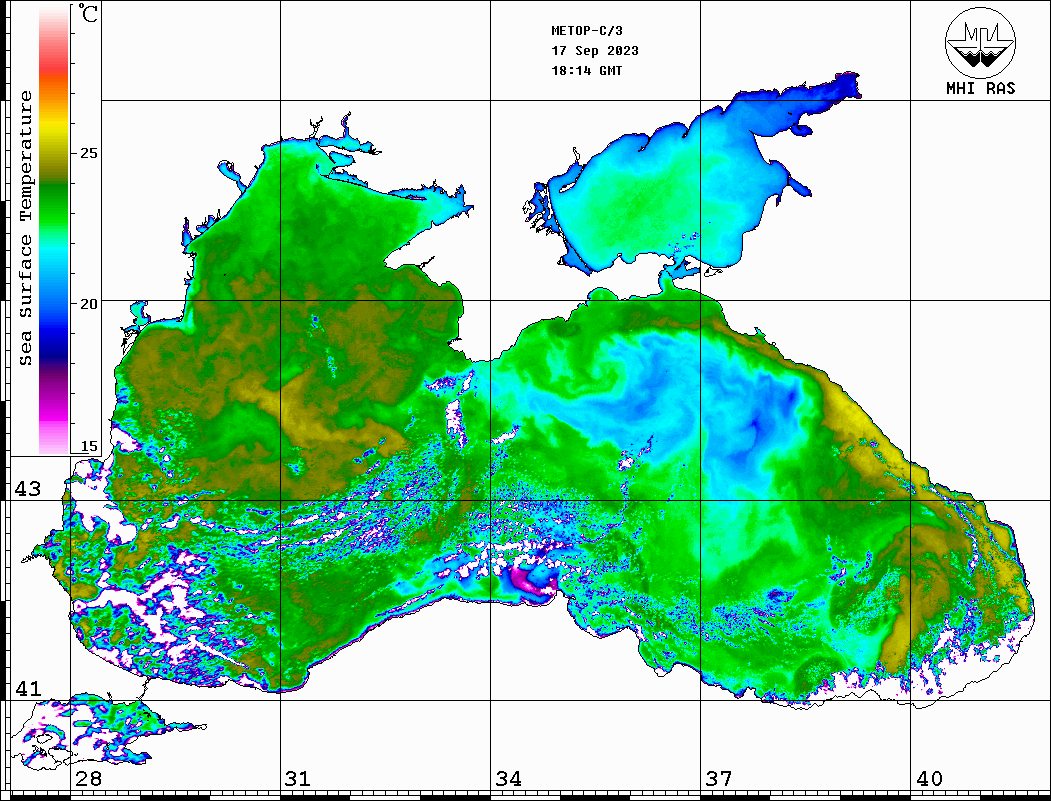Click the 18:14 GMT time label
1051x801 pixels.
coord(586,71)
